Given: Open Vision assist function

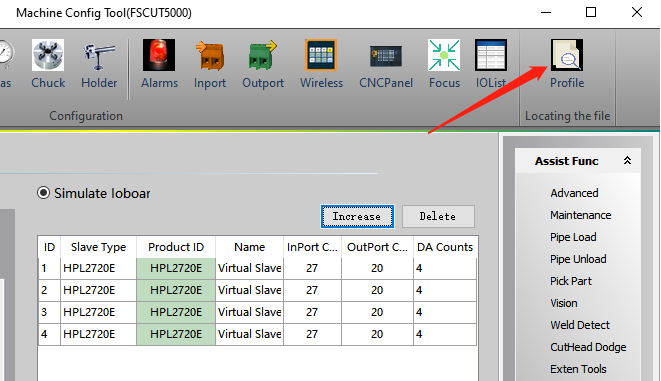Looking at the screenshot, I should 564,303.
